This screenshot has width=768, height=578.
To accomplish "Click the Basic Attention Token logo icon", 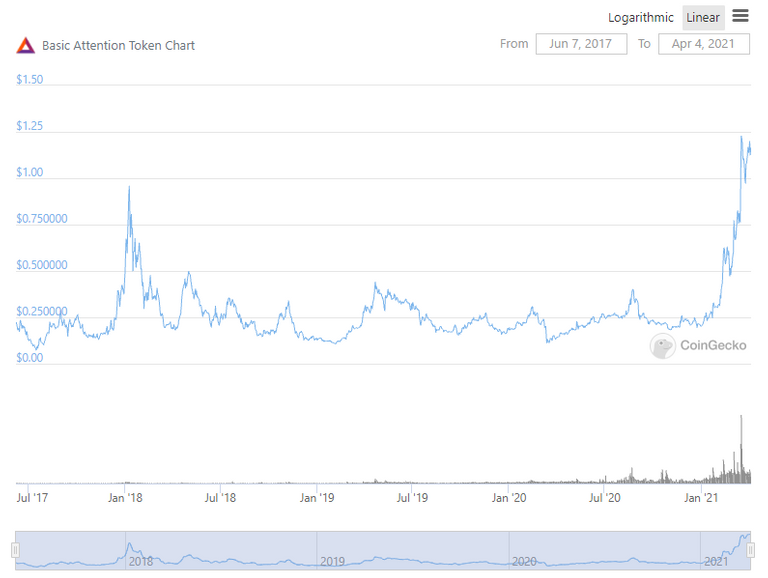I will click(25, 46).
